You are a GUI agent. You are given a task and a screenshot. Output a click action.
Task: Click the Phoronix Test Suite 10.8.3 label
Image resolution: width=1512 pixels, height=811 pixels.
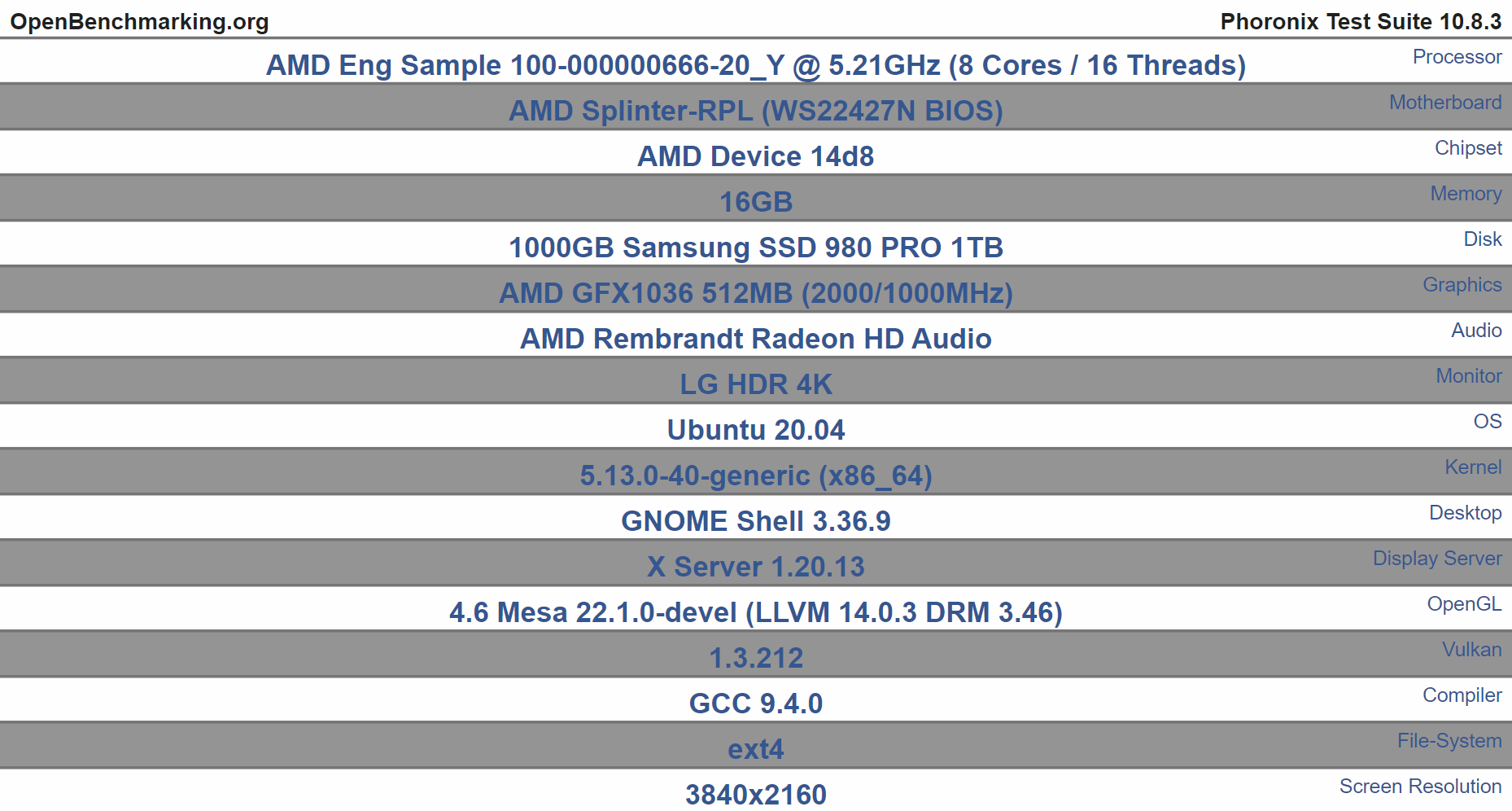tap(1361, 22)
